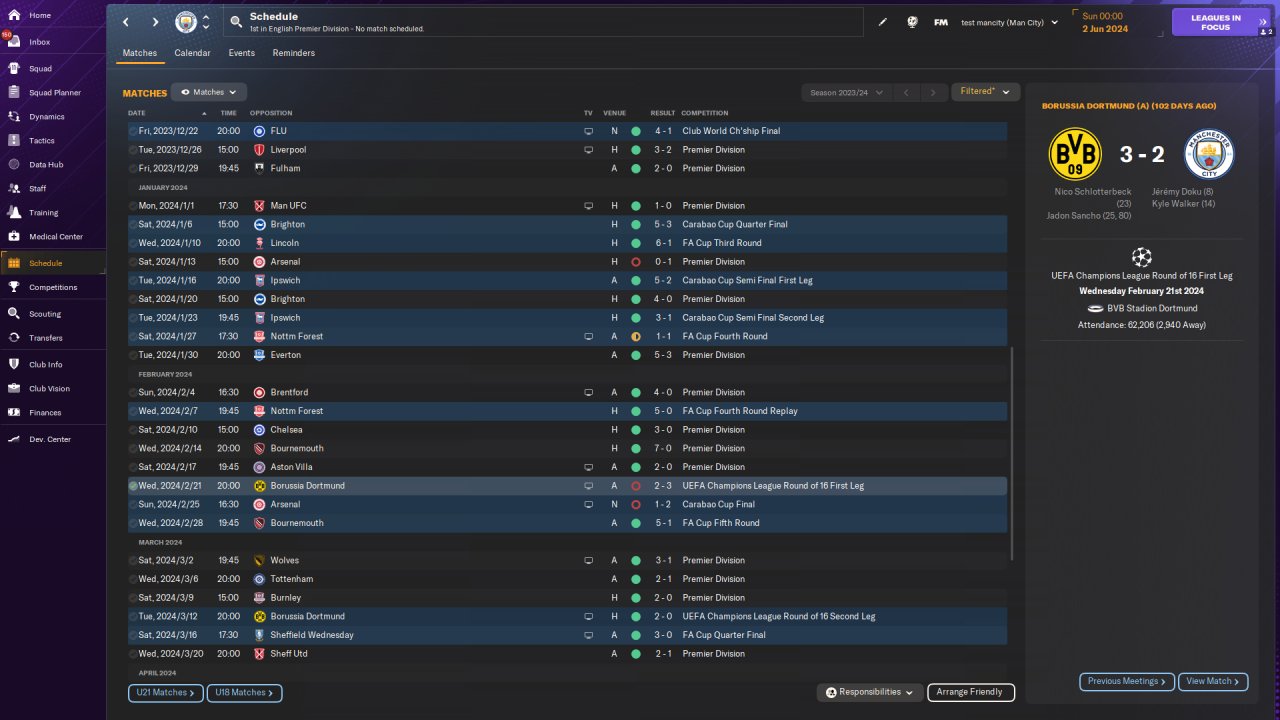Open the U18 Matches button
The width and height of the screenshot is (1280, 720).
(245, 692)
